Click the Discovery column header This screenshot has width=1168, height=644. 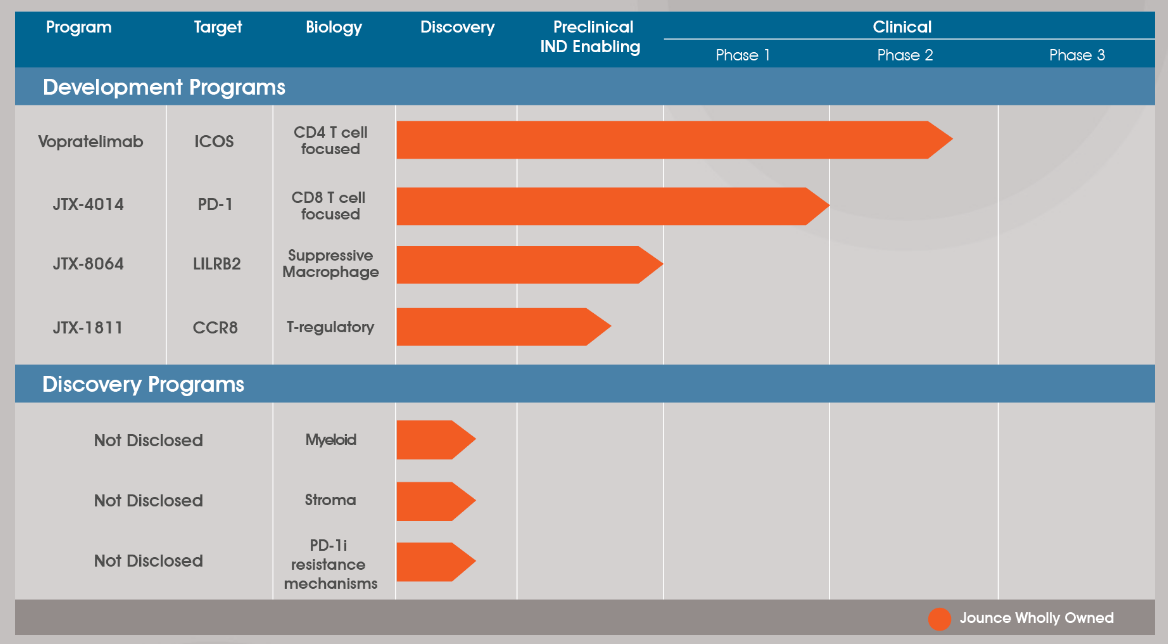[457, 28]
